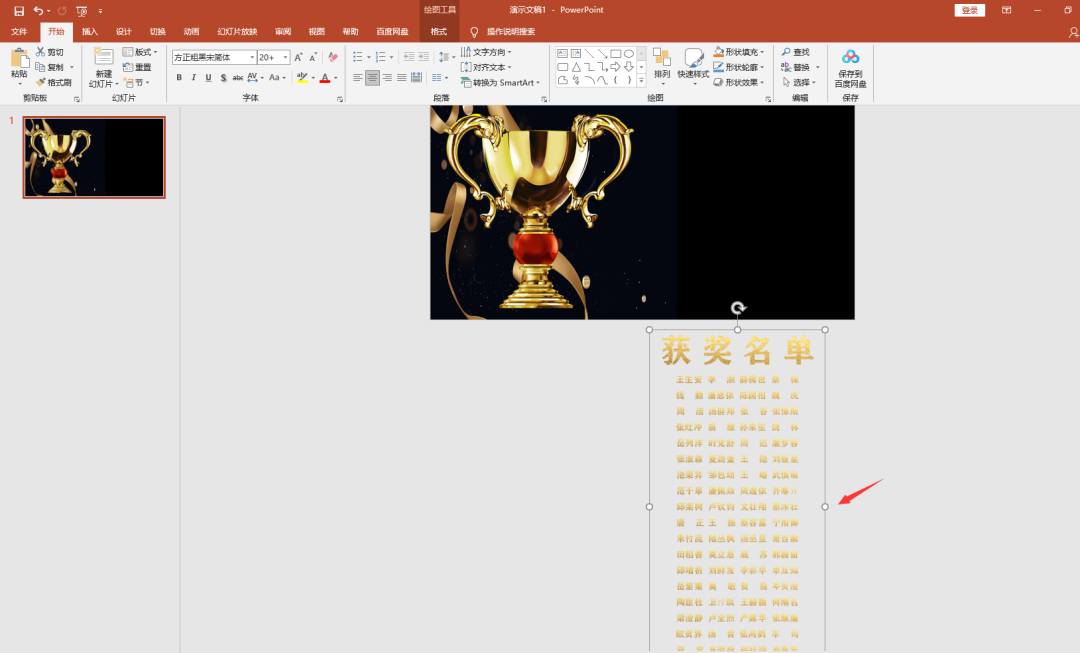The height and width of the screenshot is (653, 1080).
Task: Click the Login (登录) button
Action: 969,10
